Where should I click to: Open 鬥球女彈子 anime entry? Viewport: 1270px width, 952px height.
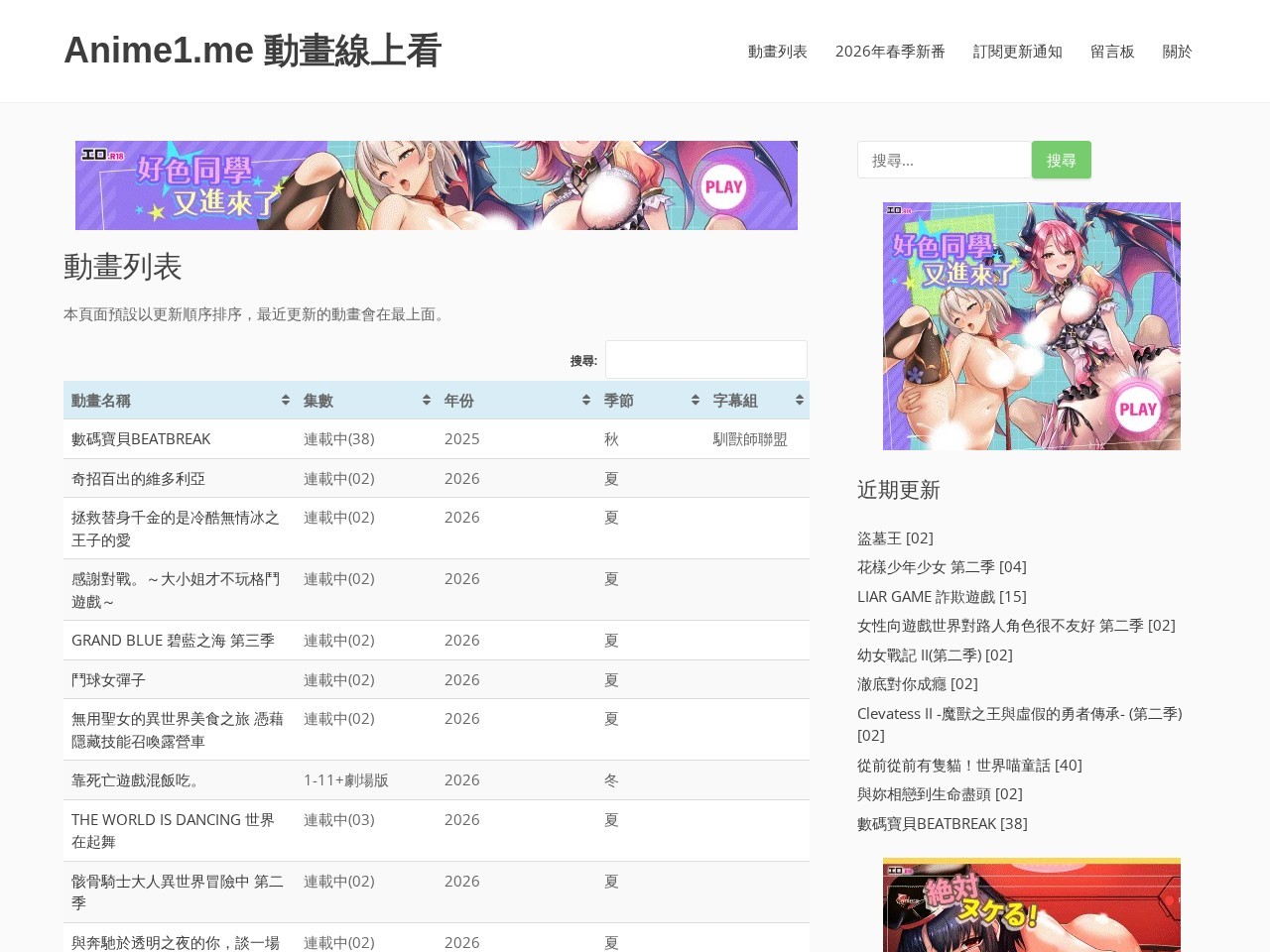pyautogui.click(x=108, y=680)
